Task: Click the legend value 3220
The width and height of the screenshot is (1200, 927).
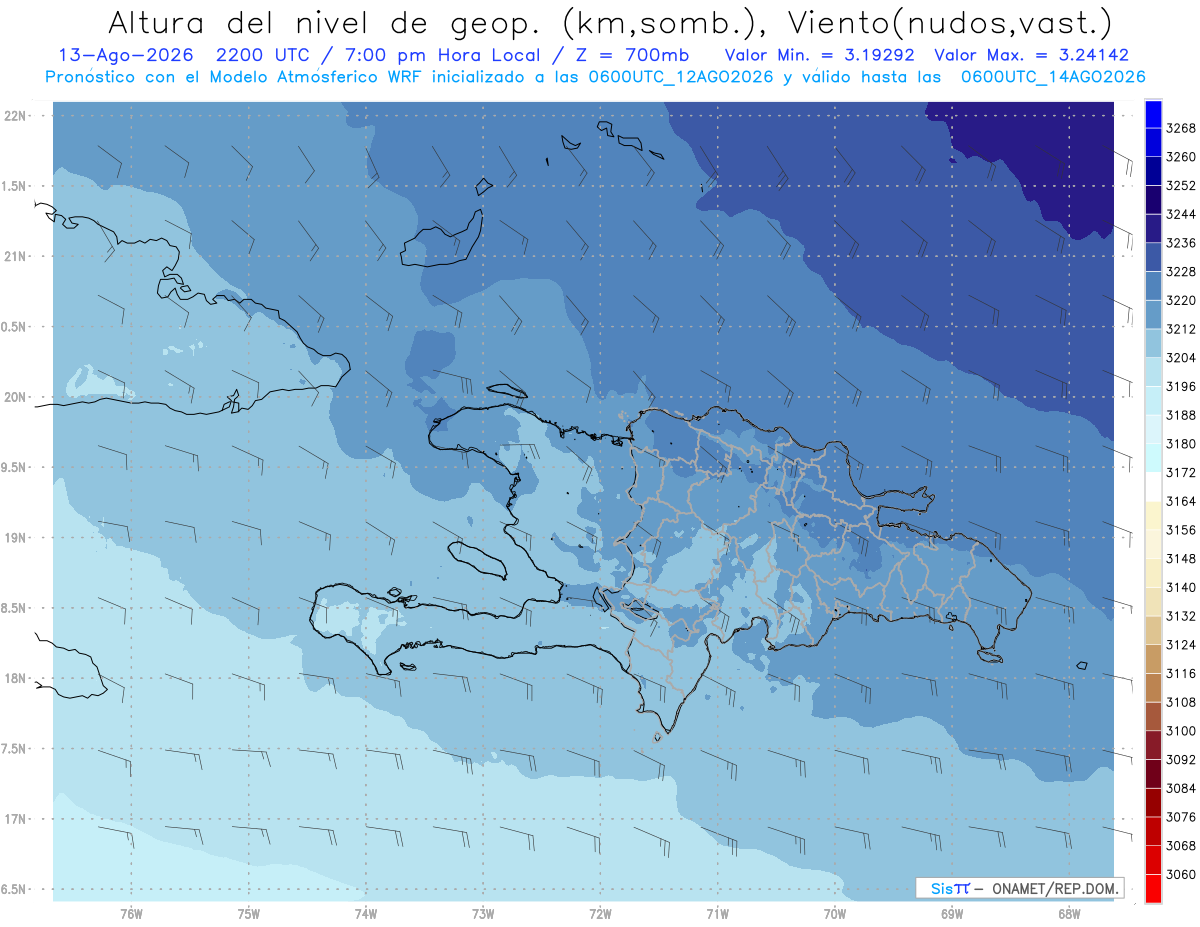Action: click(x=1181, y=300)
